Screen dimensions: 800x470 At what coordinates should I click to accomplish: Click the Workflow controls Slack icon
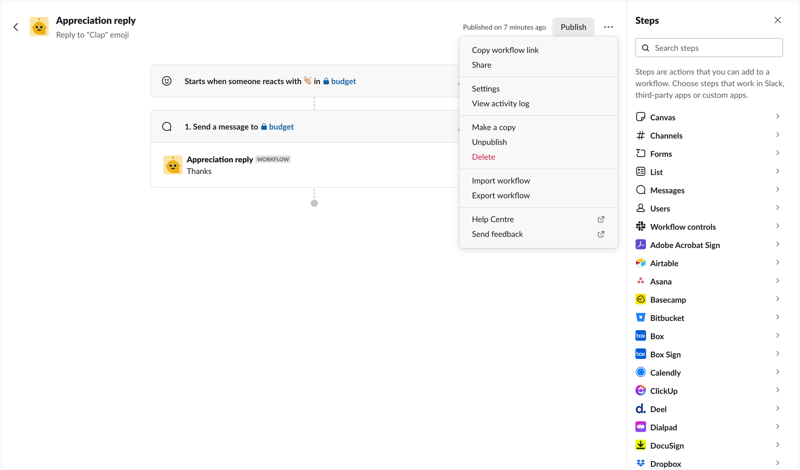(640, 226)
